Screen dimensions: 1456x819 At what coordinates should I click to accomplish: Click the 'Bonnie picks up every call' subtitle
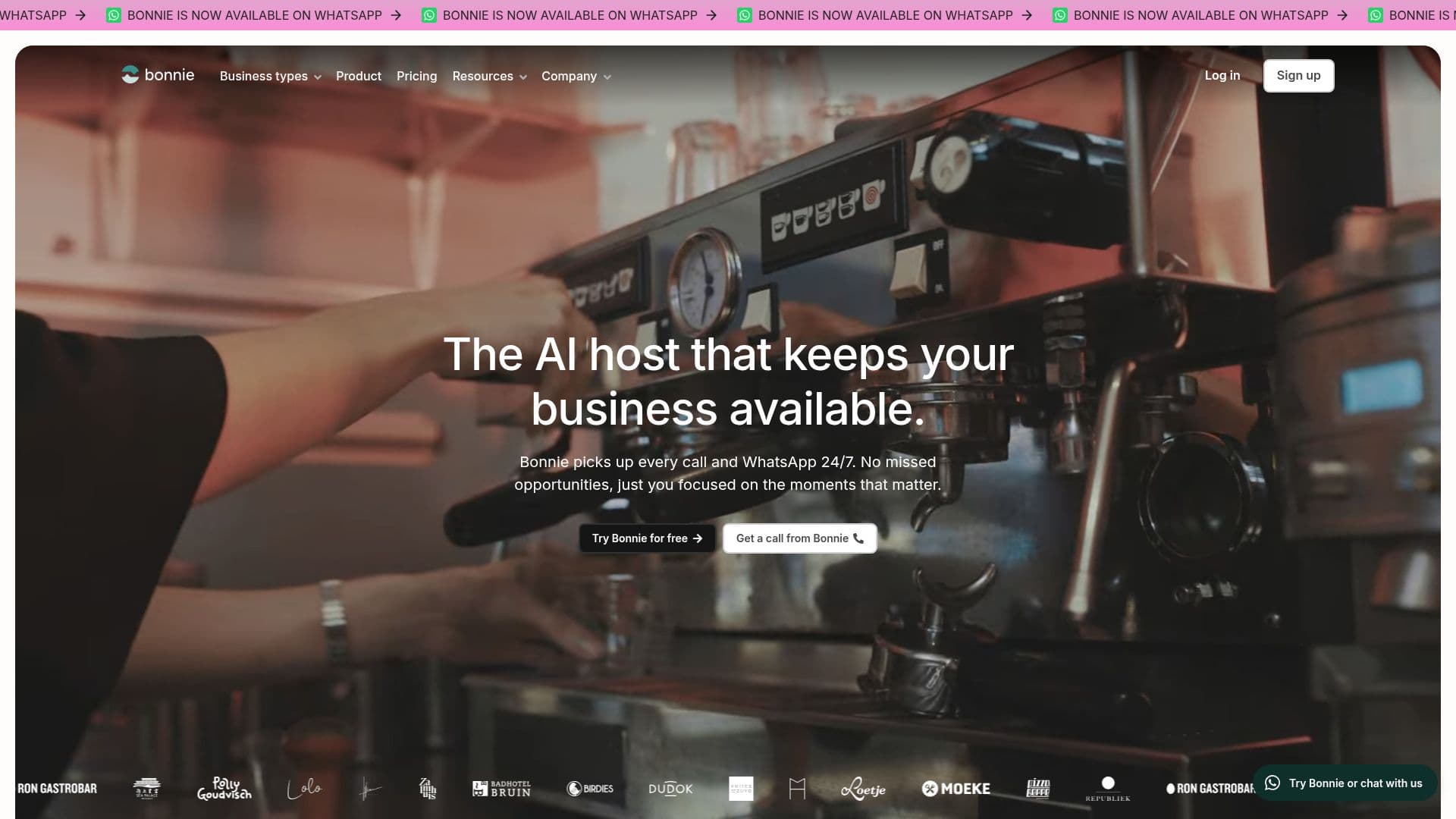tap(728, 473)
